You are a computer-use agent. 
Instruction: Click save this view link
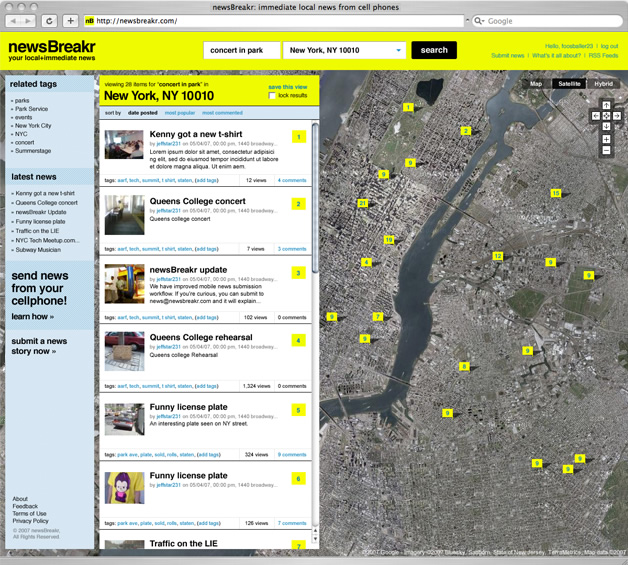tap(288, 87)
